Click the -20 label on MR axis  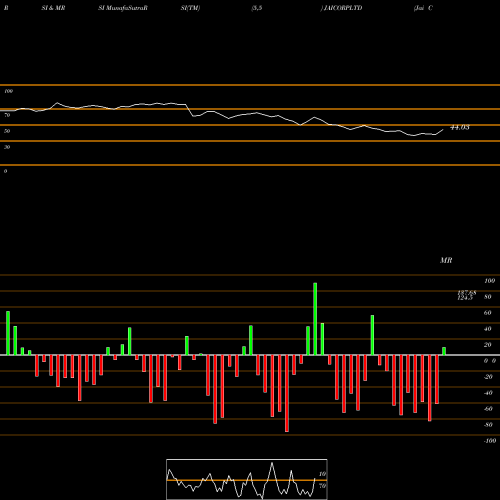pyautogui.click(x=488, y=377)
